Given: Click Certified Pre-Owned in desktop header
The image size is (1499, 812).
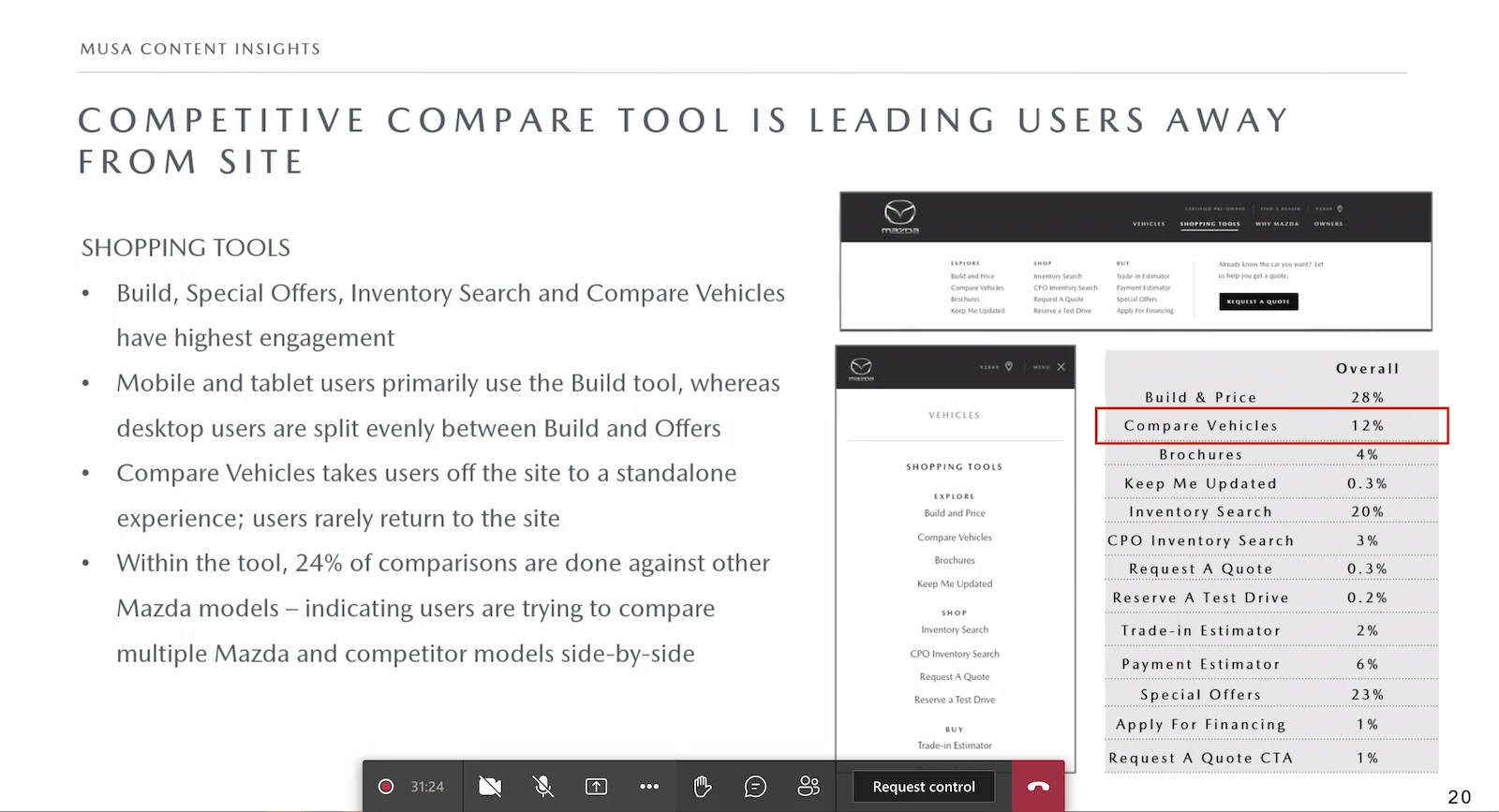Looking at the screenshot, I should click(1215, 209).
